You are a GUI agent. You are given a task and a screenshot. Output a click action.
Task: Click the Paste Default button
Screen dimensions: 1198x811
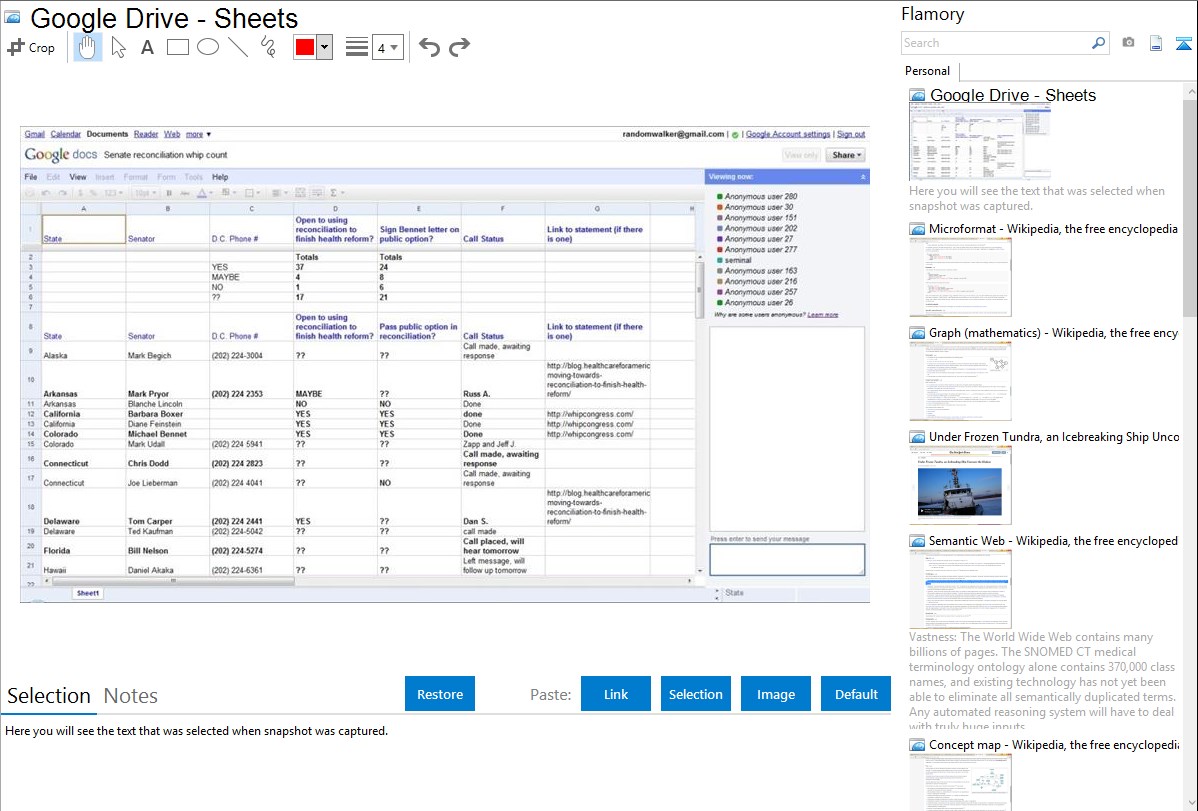click(856, 694)
